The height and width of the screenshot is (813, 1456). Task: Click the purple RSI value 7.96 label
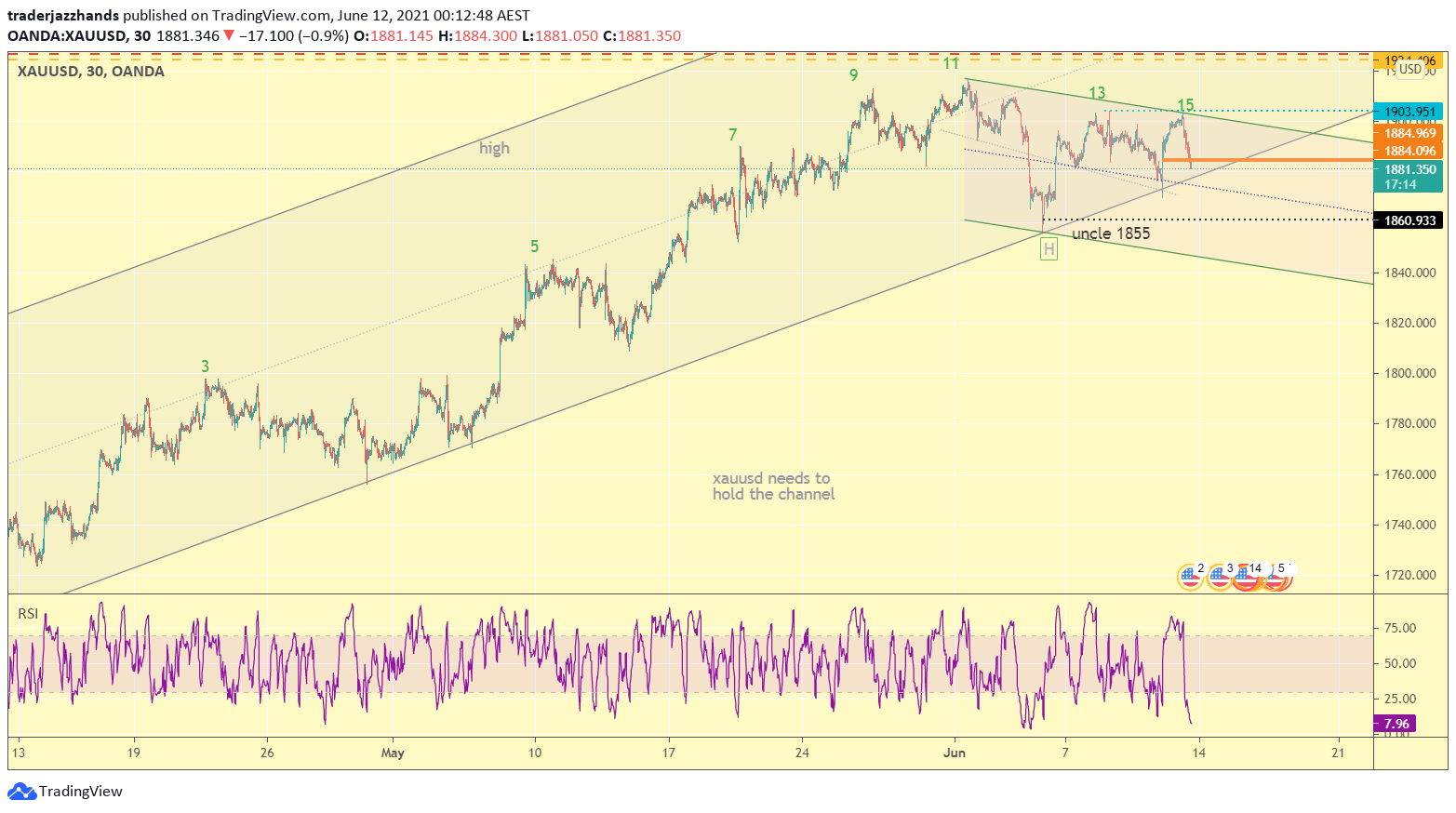[x=1396, y=723]
